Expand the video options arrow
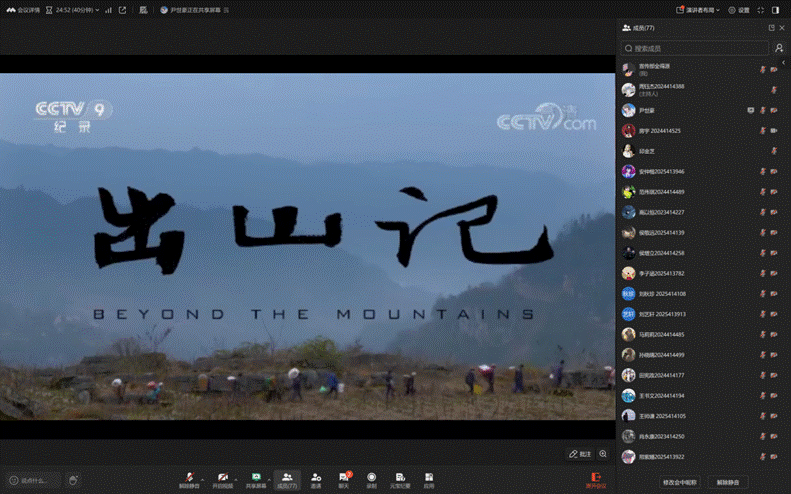The height and width of the screenshot is (494, 791). [x=236, y=476]
